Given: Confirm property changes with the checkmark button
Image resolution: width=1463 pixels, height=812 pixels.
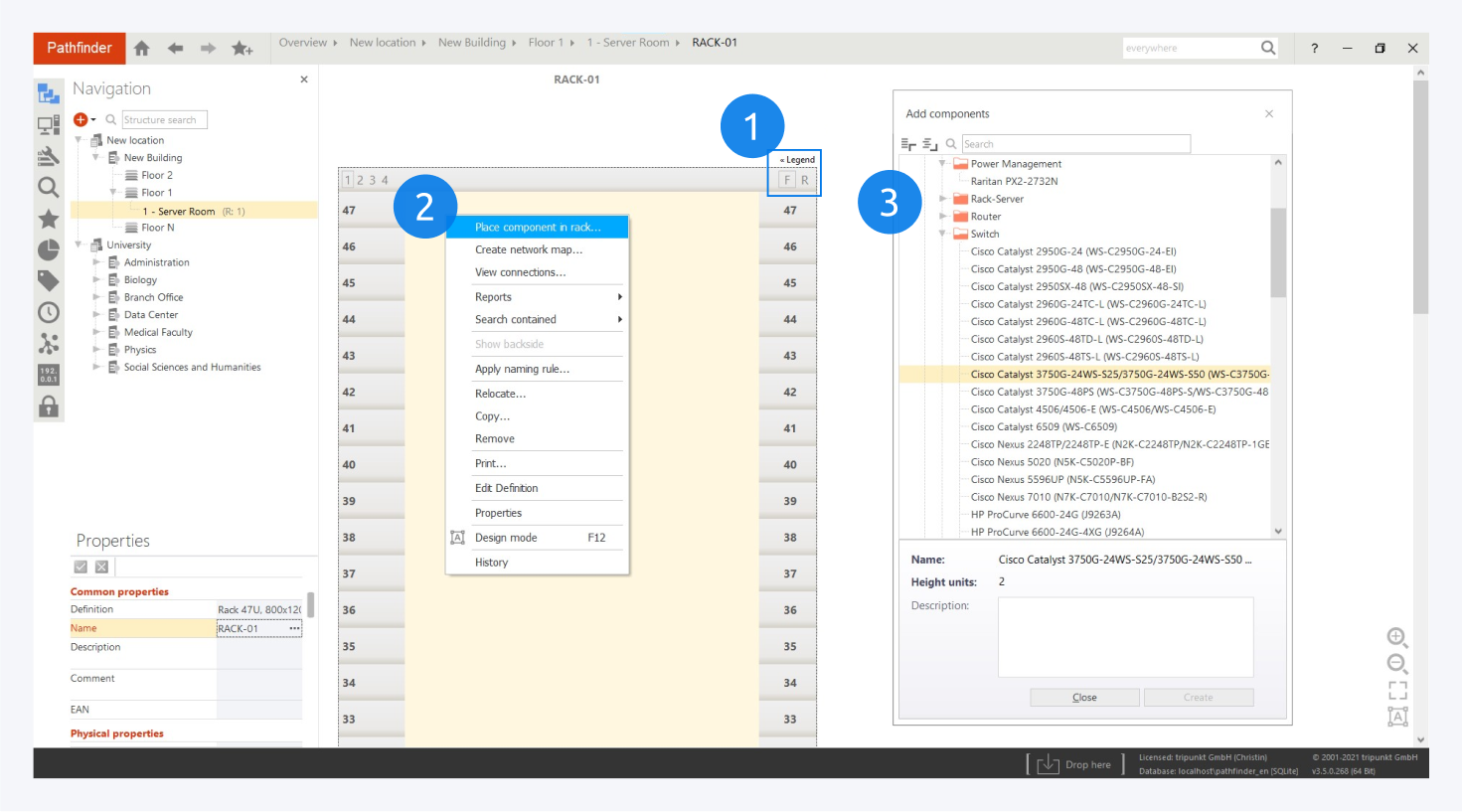Looking at the screenshot, I should pos(81,567).
